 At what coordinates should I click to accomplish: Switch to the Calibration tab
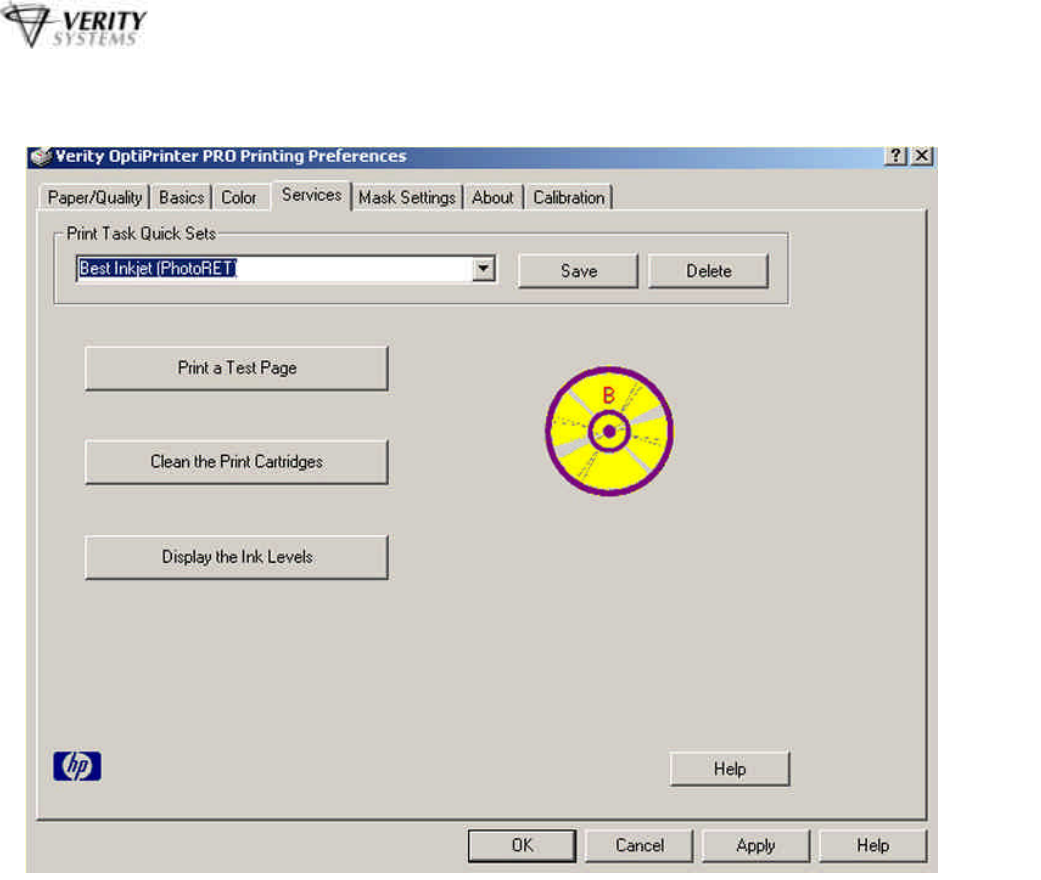tap(568, 198)
